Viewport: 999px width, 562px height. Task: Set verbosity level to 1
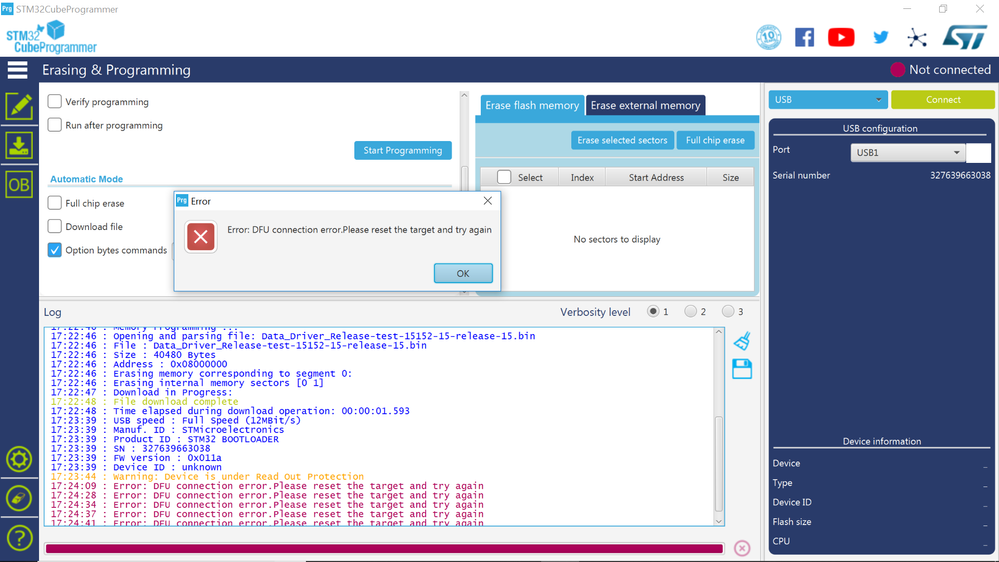click(653, 312)
